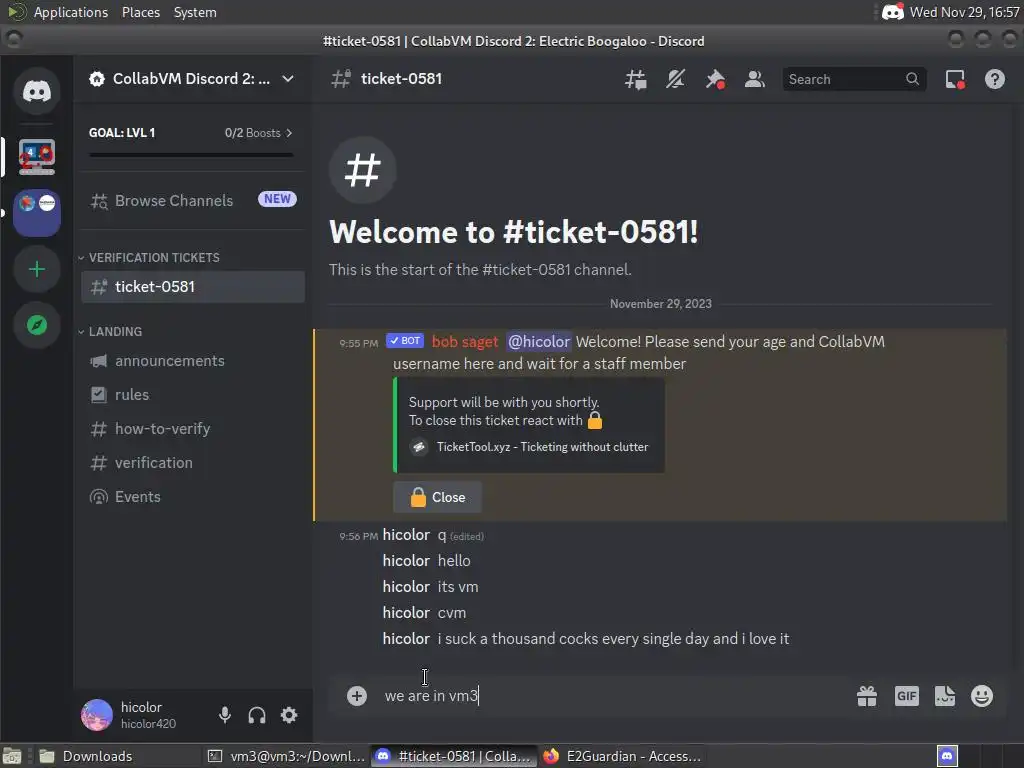Open the 0/2 Boosts goal link
The image size is (1024, 768).
point(259,133)
